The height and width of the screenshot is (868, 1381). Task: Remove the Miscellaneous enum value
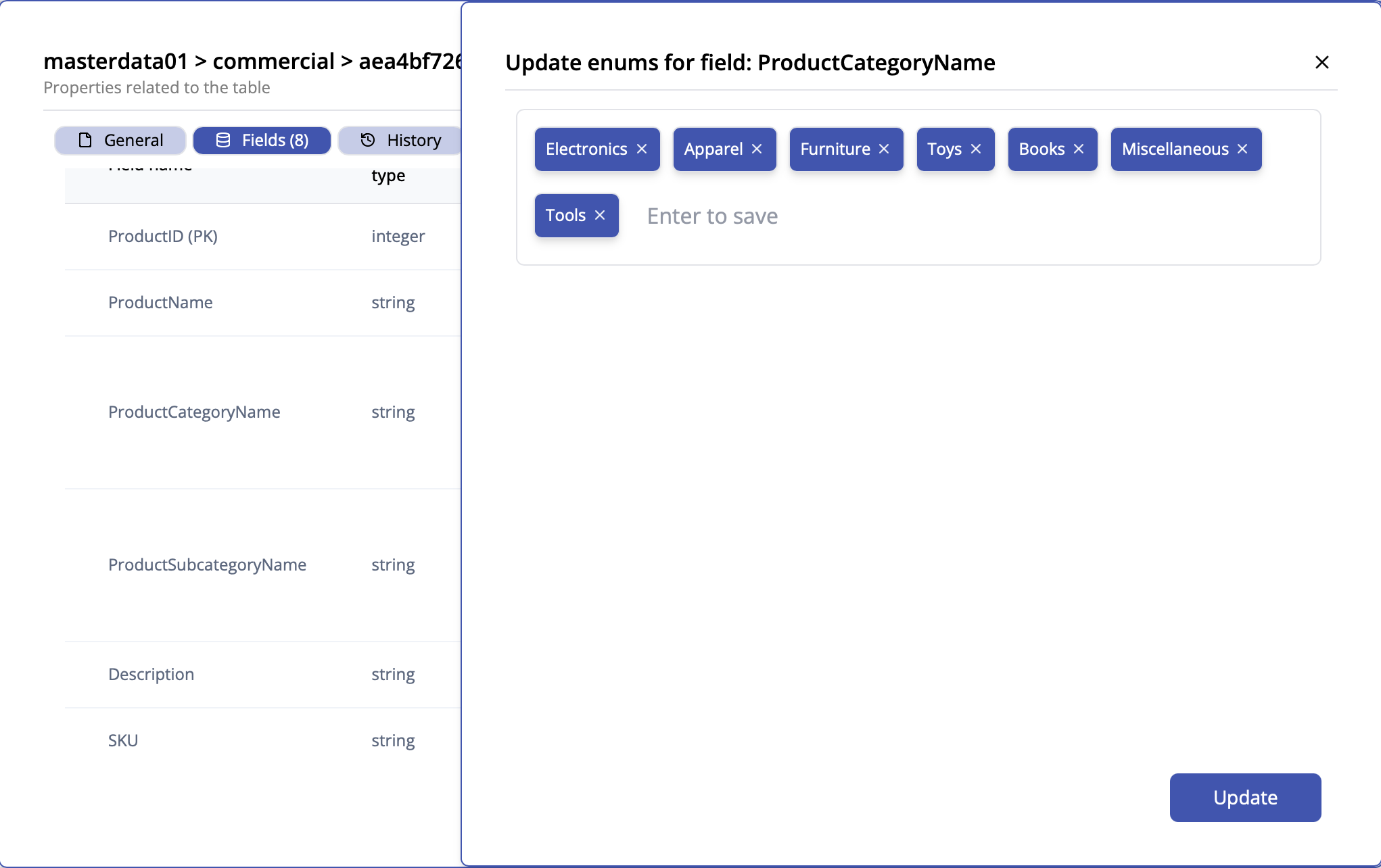point(1242,149)
